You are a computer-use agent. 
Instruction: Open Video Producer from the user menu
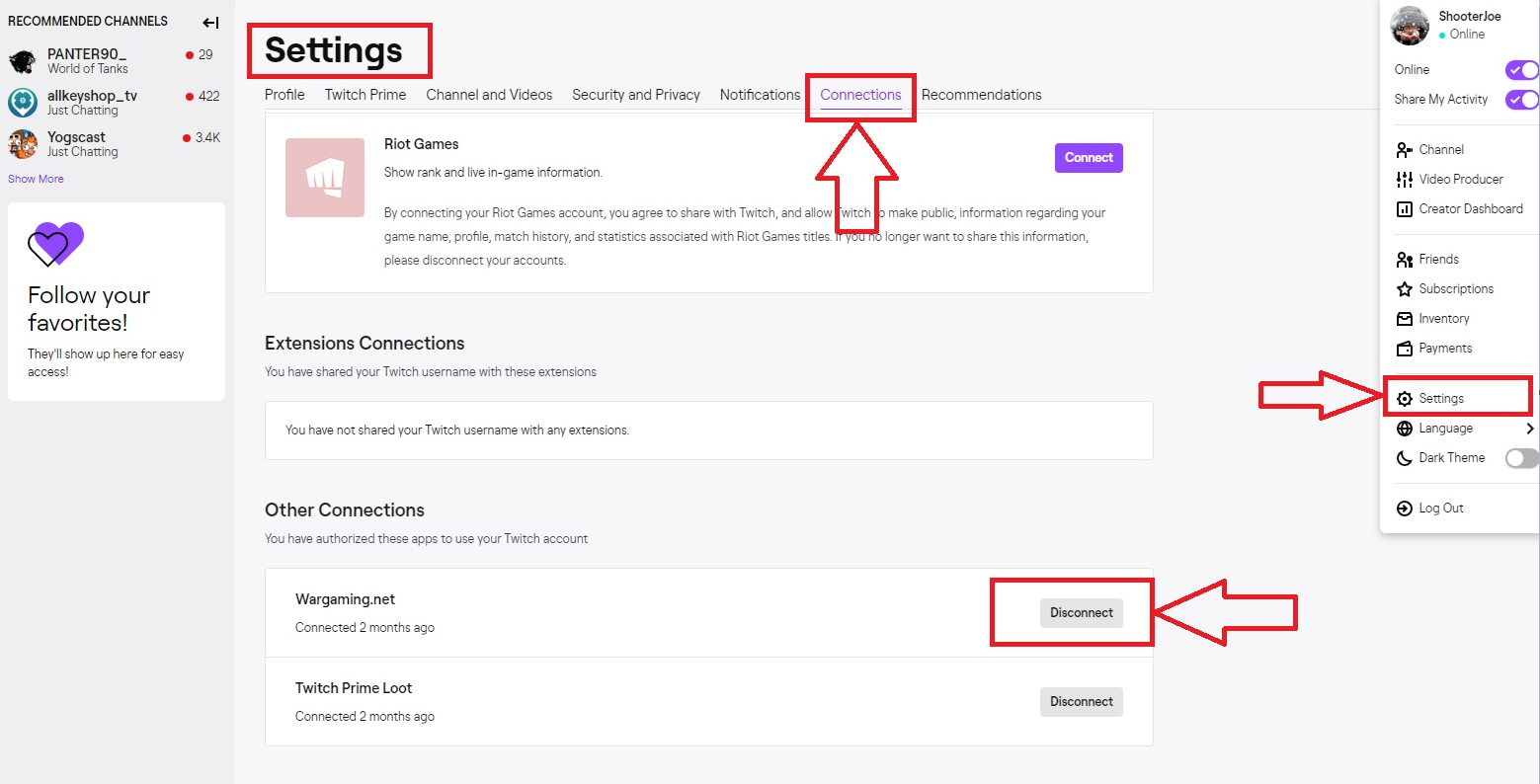pos(1459,179)
